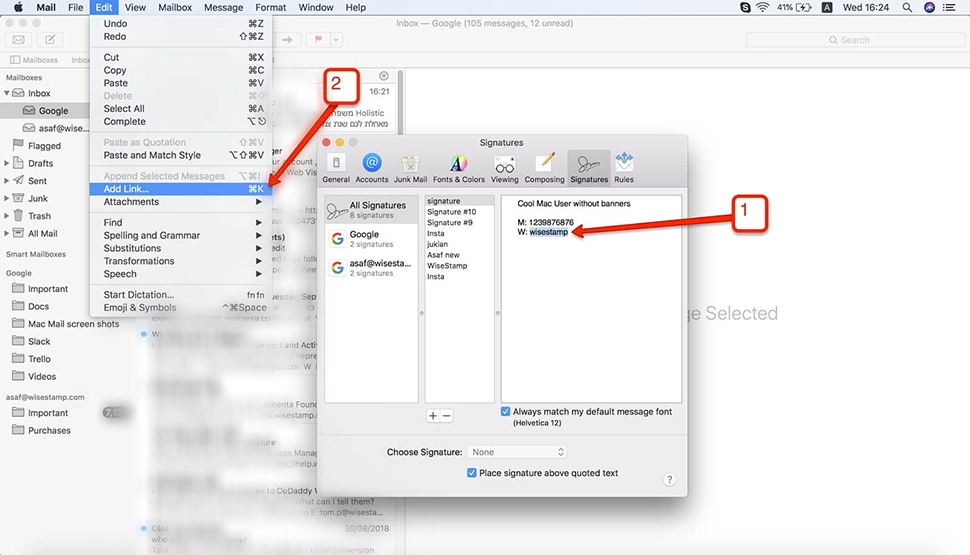Click the Skype menu bar icon
The image size is (970, 555).
pos(745,7)
